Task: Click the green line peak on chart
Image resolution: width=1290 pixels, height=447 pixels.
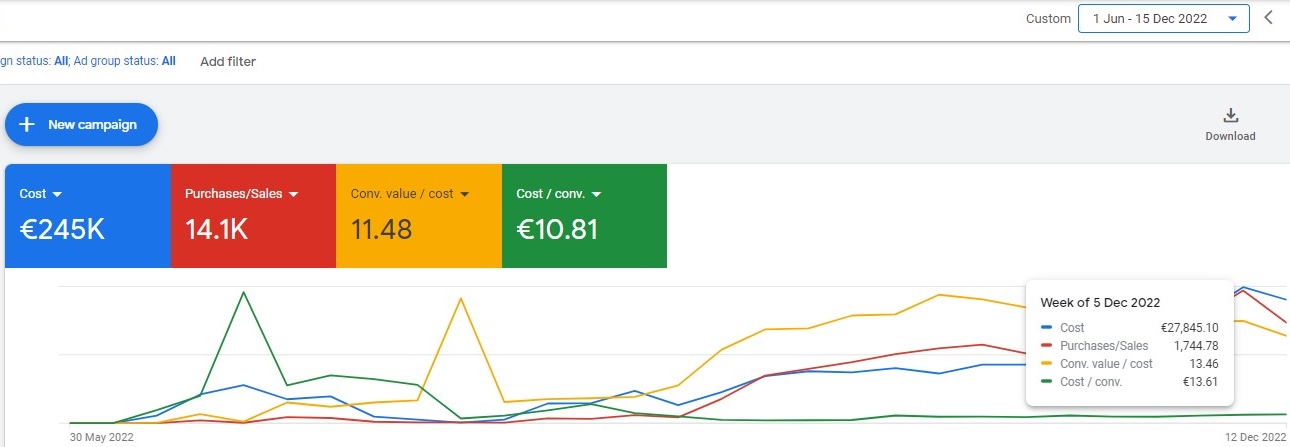Action: 243,293
